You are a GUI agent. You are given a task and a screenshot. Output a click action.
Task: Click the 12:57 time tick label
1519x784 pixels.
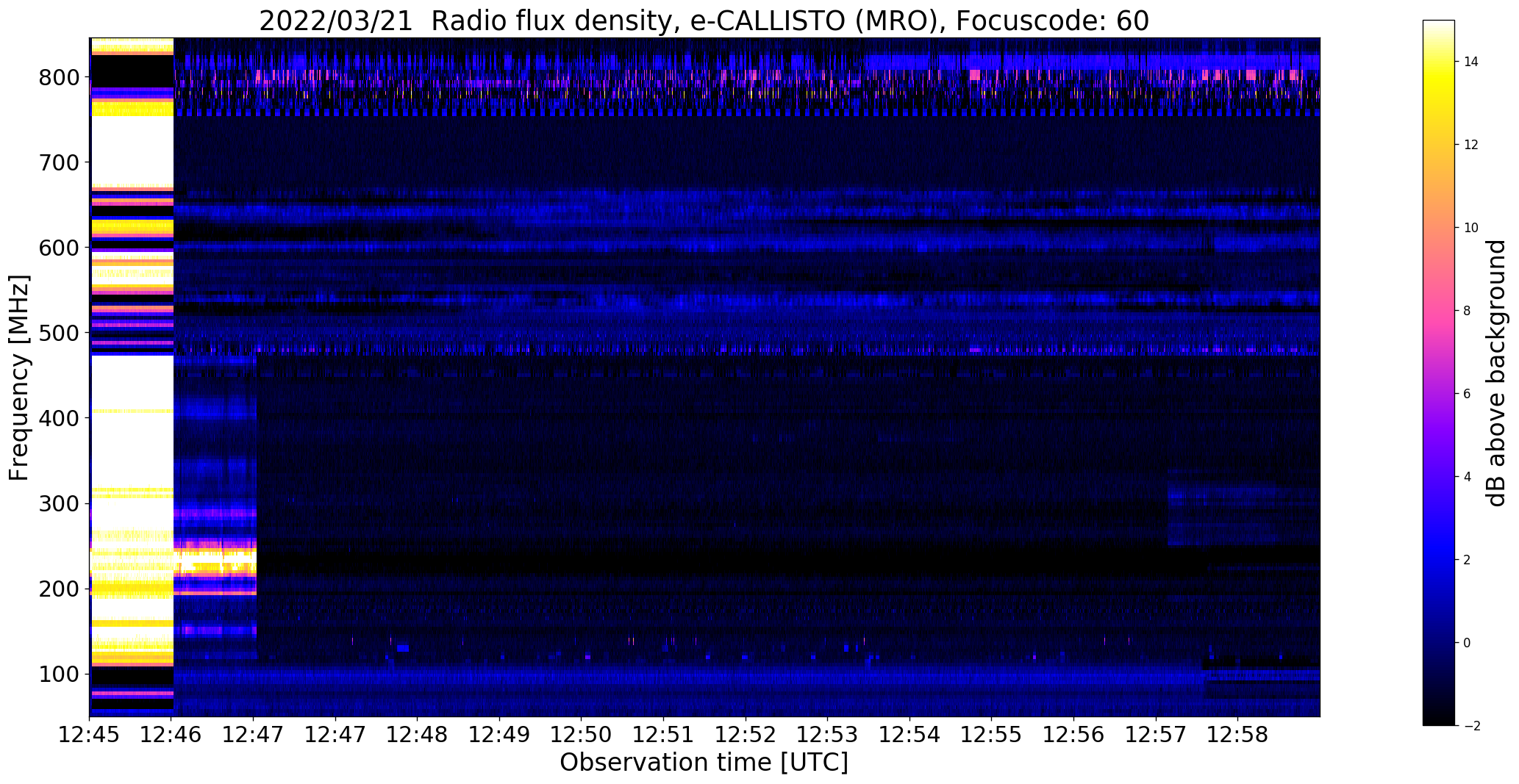(1156, 735)
